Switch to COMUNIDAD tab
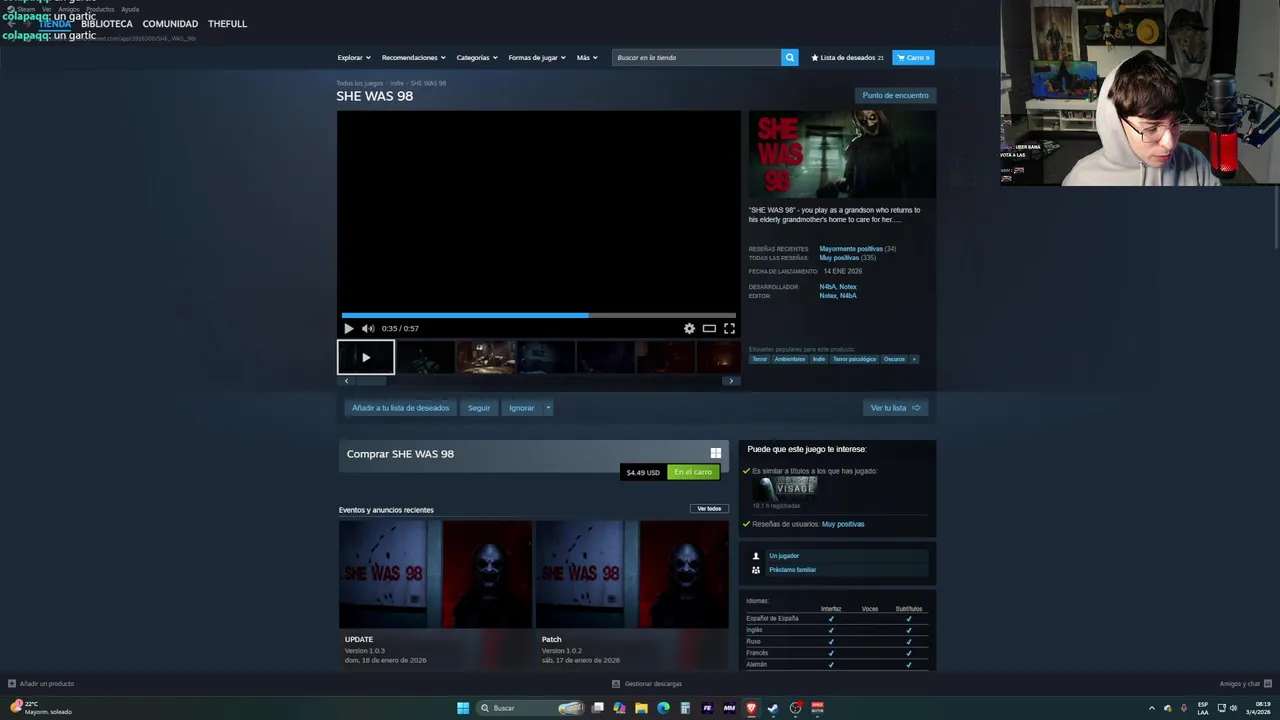1280x720 pixels. click(170, 24)
